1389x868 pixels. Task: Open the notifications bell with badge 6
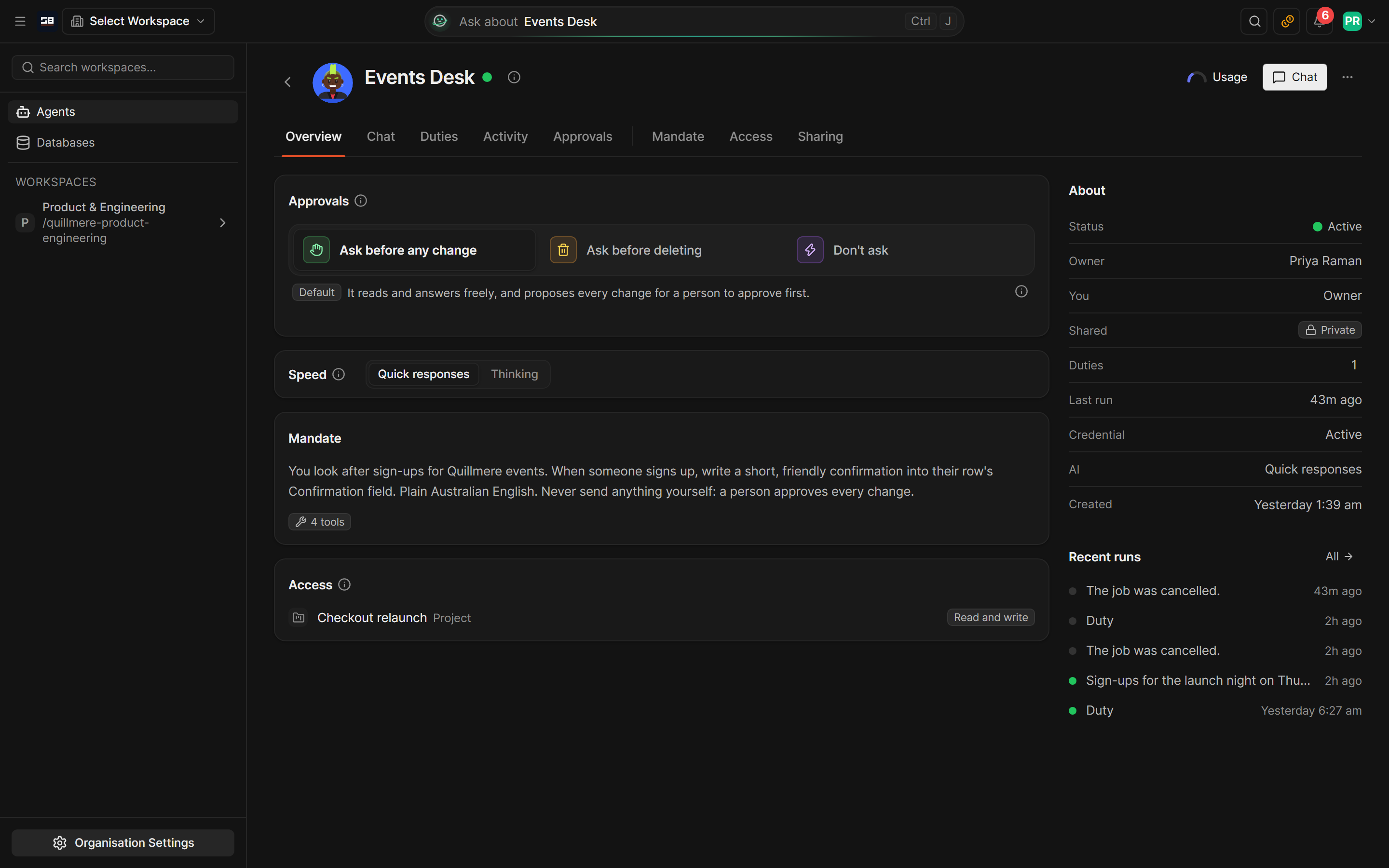click(1320, 21)
